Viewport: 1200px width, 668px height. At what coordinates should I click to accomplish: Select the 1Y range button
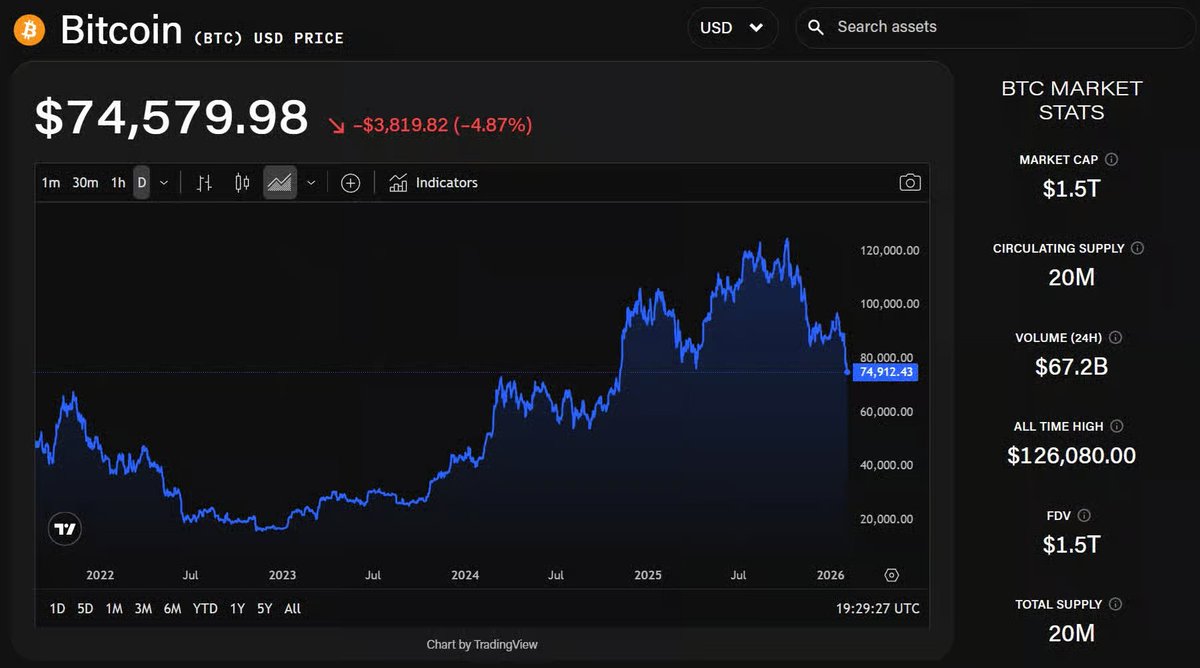click(x=236, y=608)
